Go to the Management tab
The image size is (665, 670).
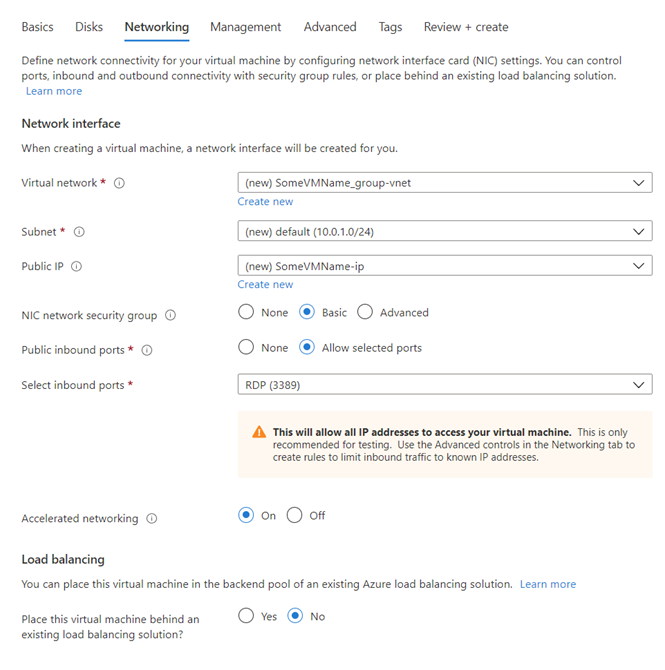pyautogui.click(x=246, y=27)
